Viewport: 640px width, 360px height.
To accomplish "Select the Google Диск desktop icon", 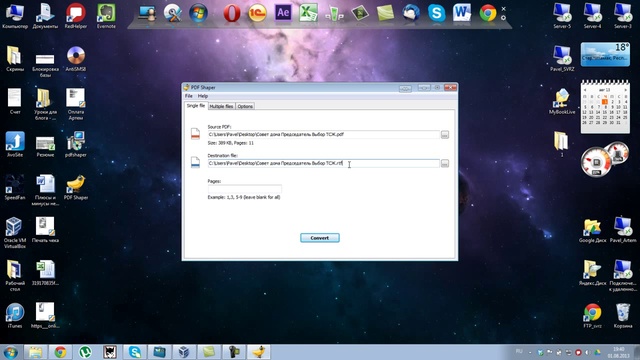I will (592, 230).
